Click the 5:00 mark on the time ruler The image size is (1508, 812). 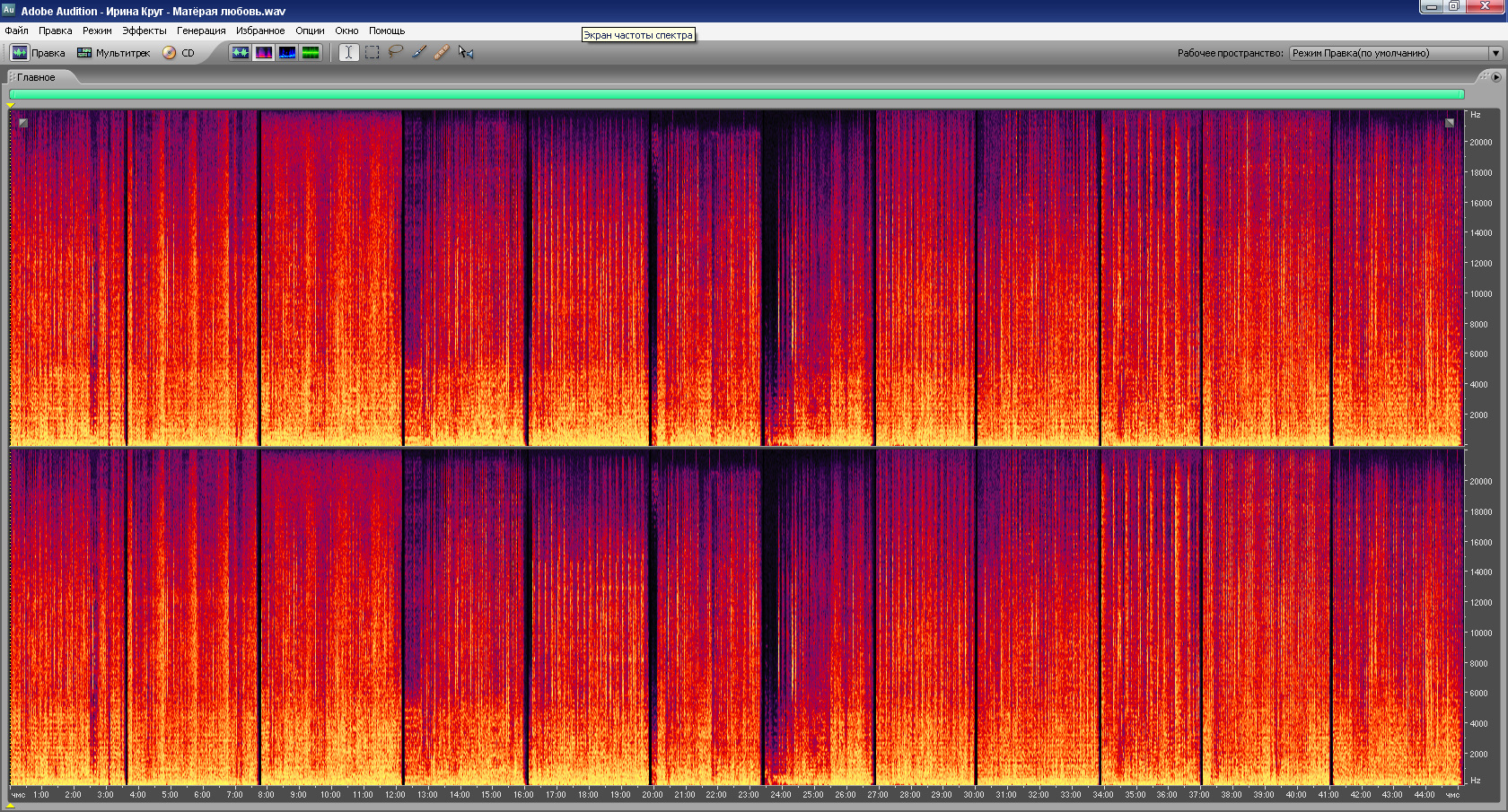pos(170,794)
